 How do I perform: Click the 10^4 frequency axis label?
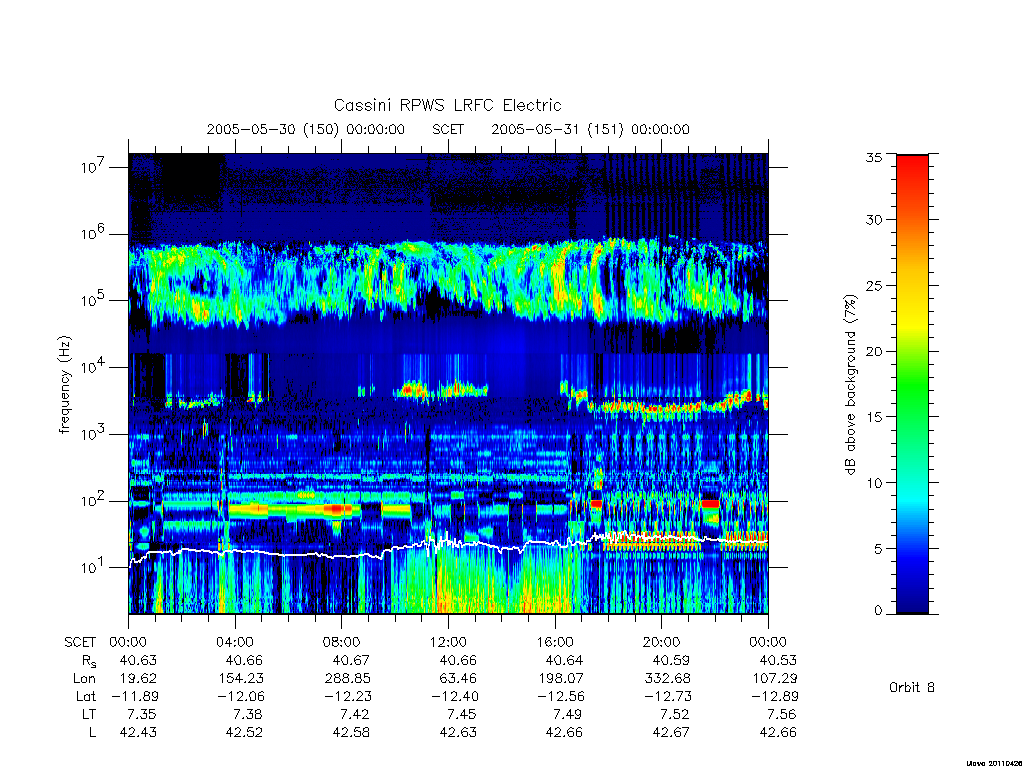click(94, 366)
